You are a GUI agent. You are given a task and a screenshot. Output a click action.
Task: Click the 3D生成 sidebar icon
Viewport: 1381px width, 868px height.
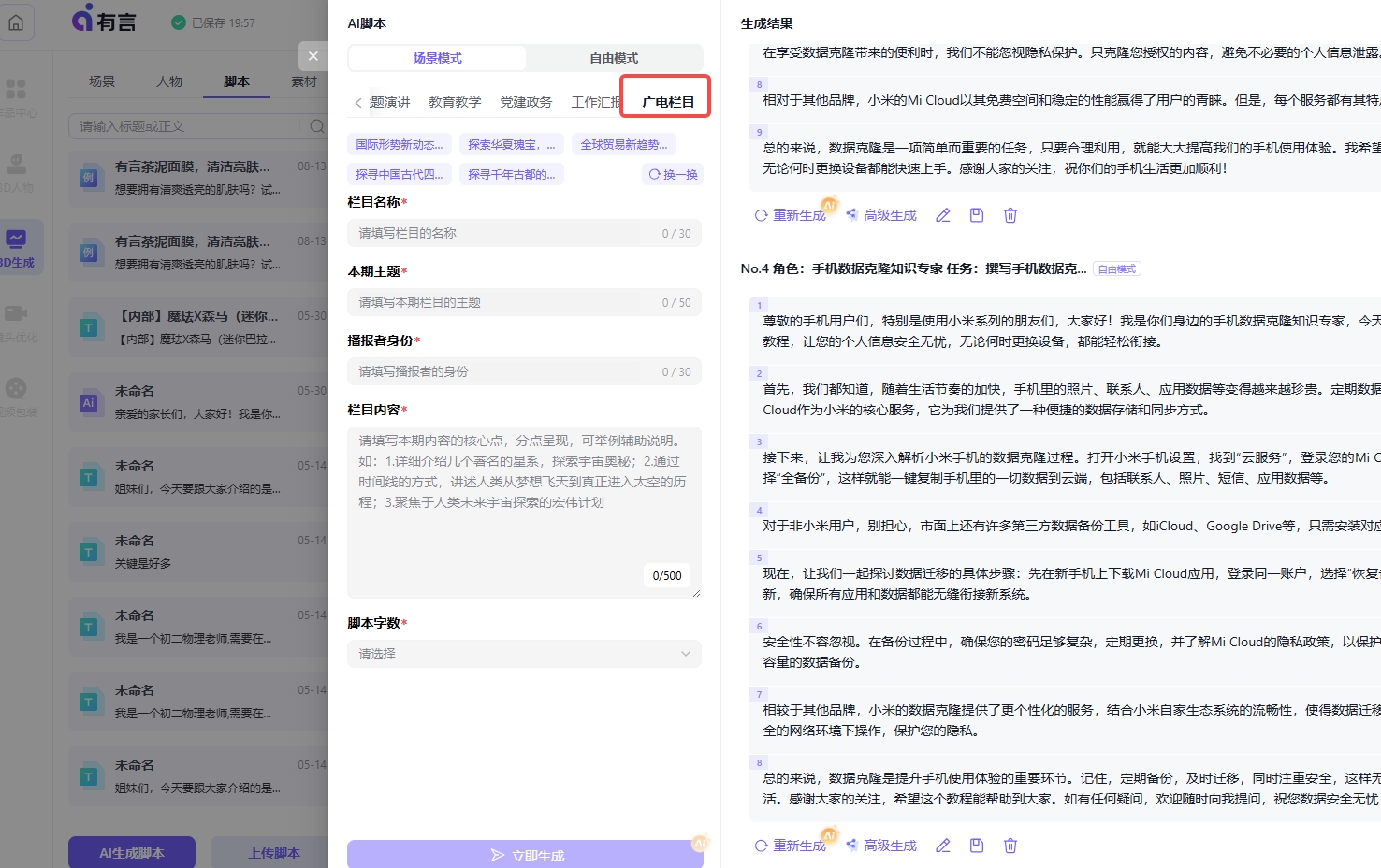(x=17, y=248)
